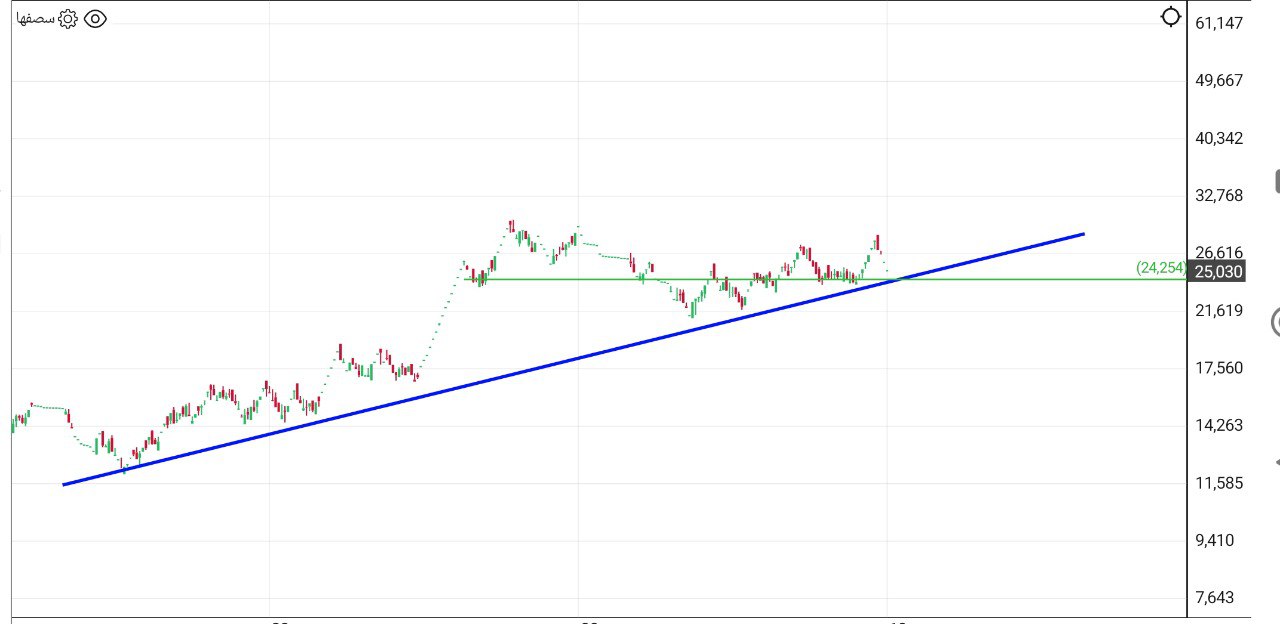This screenshot has width=1280, height=624.
Task: Toggle the eye visibility icon for سصفها
Action: click(95, 19)
